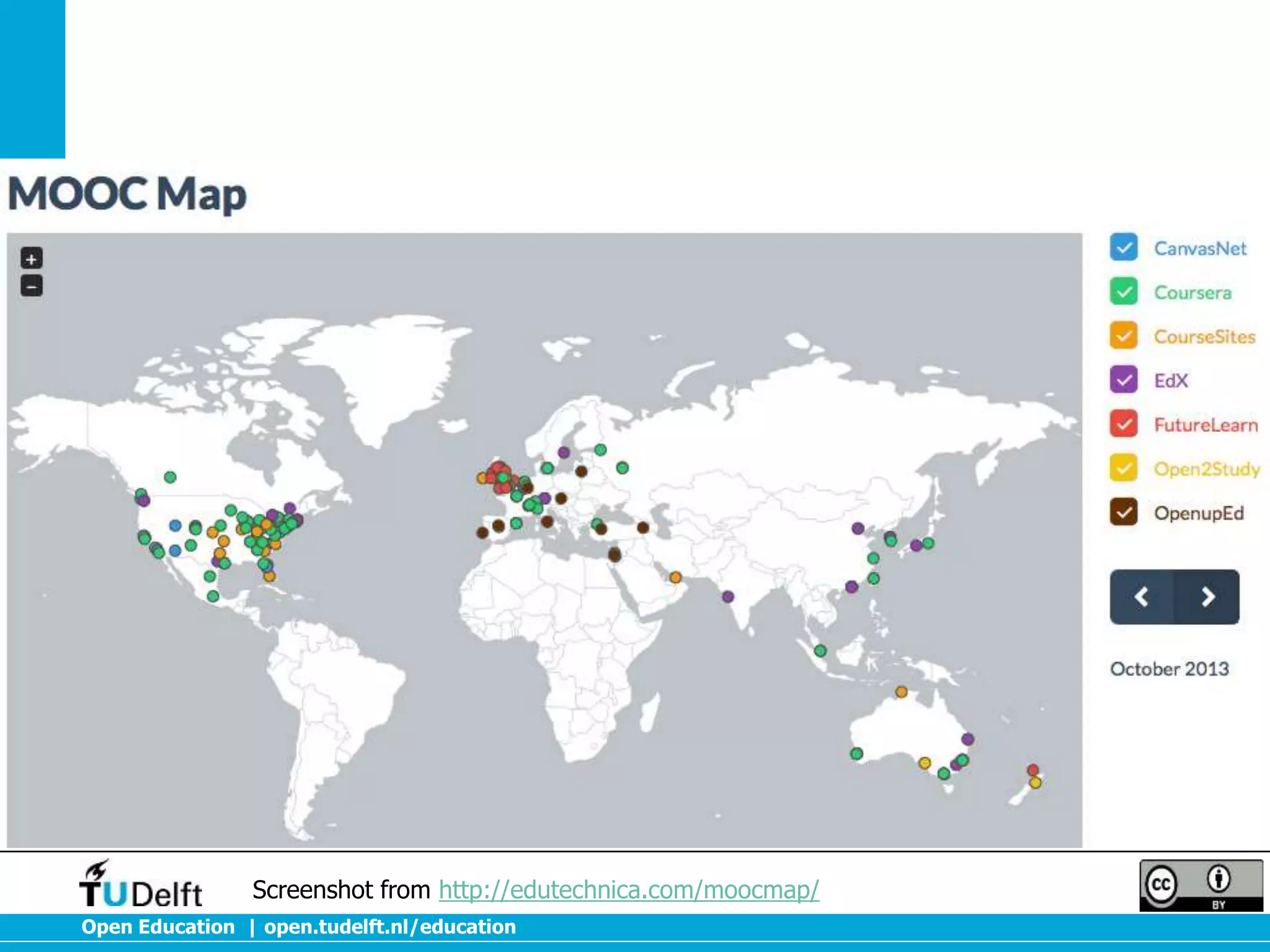1270x952 pixels.
Task: Click the MOOC Map heading
Action: [127, 194]
